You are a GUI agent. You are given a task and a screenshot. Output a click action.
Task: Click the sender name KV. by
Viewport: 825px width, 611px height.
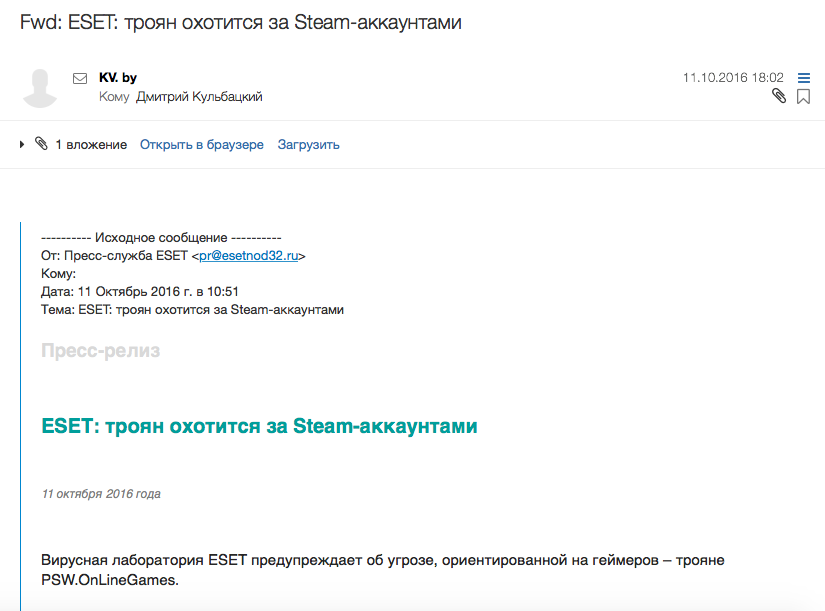[118, 78]
